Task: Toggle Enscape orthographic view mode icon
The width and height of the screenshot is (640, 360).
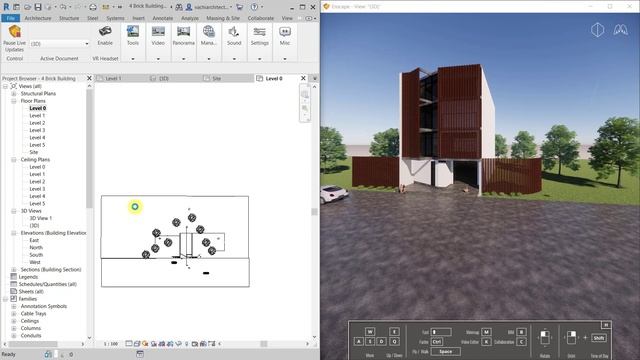Action: click(x=597, y=30)
